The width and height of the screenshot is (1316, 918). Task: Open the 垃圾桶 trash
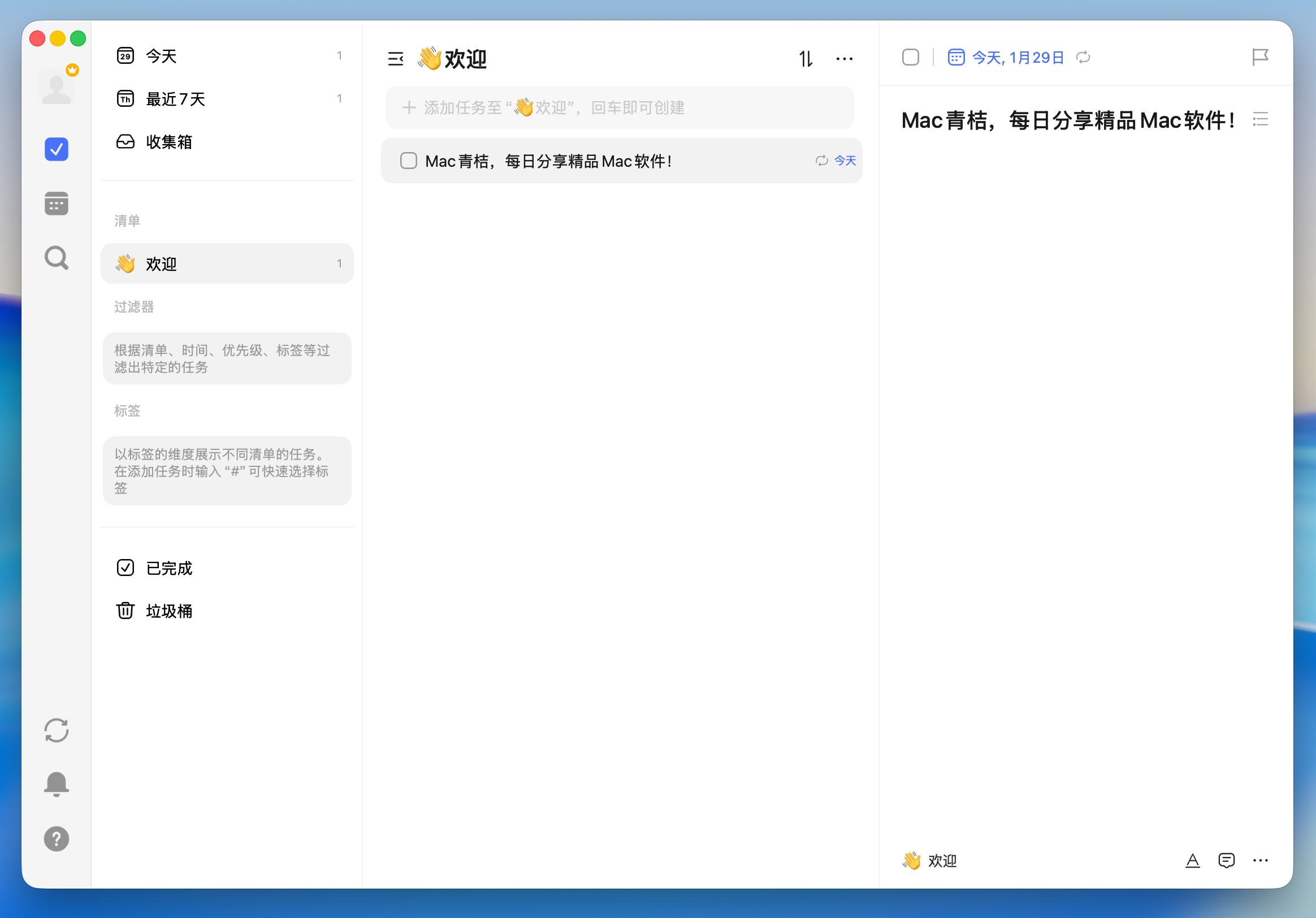(168, 611)
